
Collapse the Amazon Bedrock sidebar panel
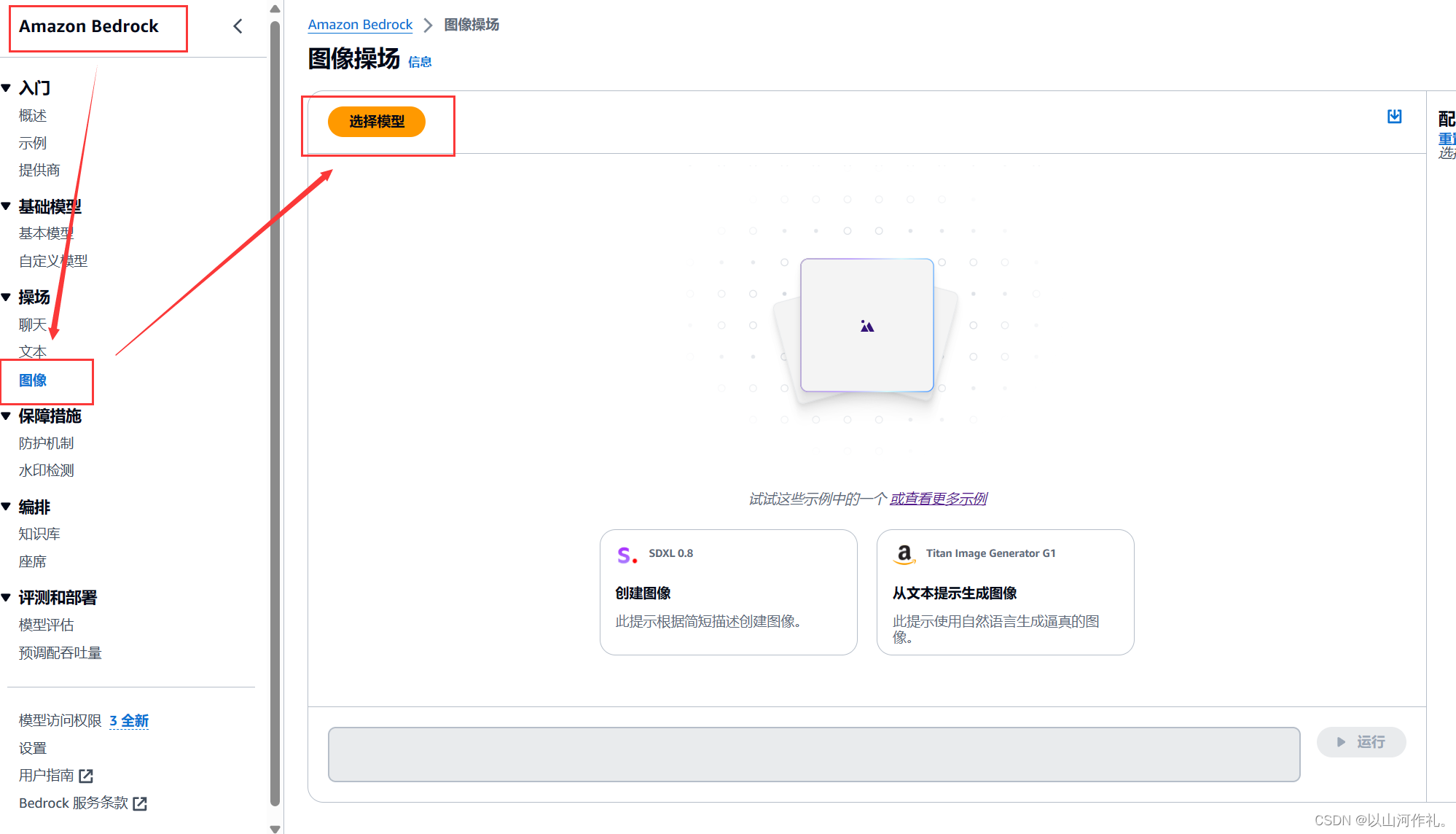(238, 26)
